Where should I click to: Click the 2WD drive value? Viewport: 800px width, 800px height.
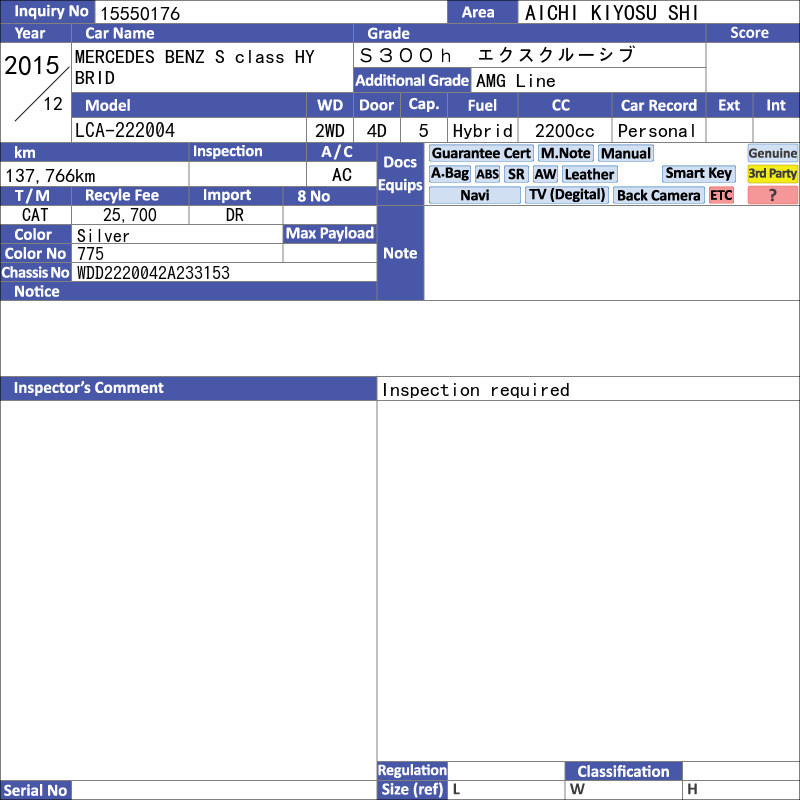(x=330, y=131)
